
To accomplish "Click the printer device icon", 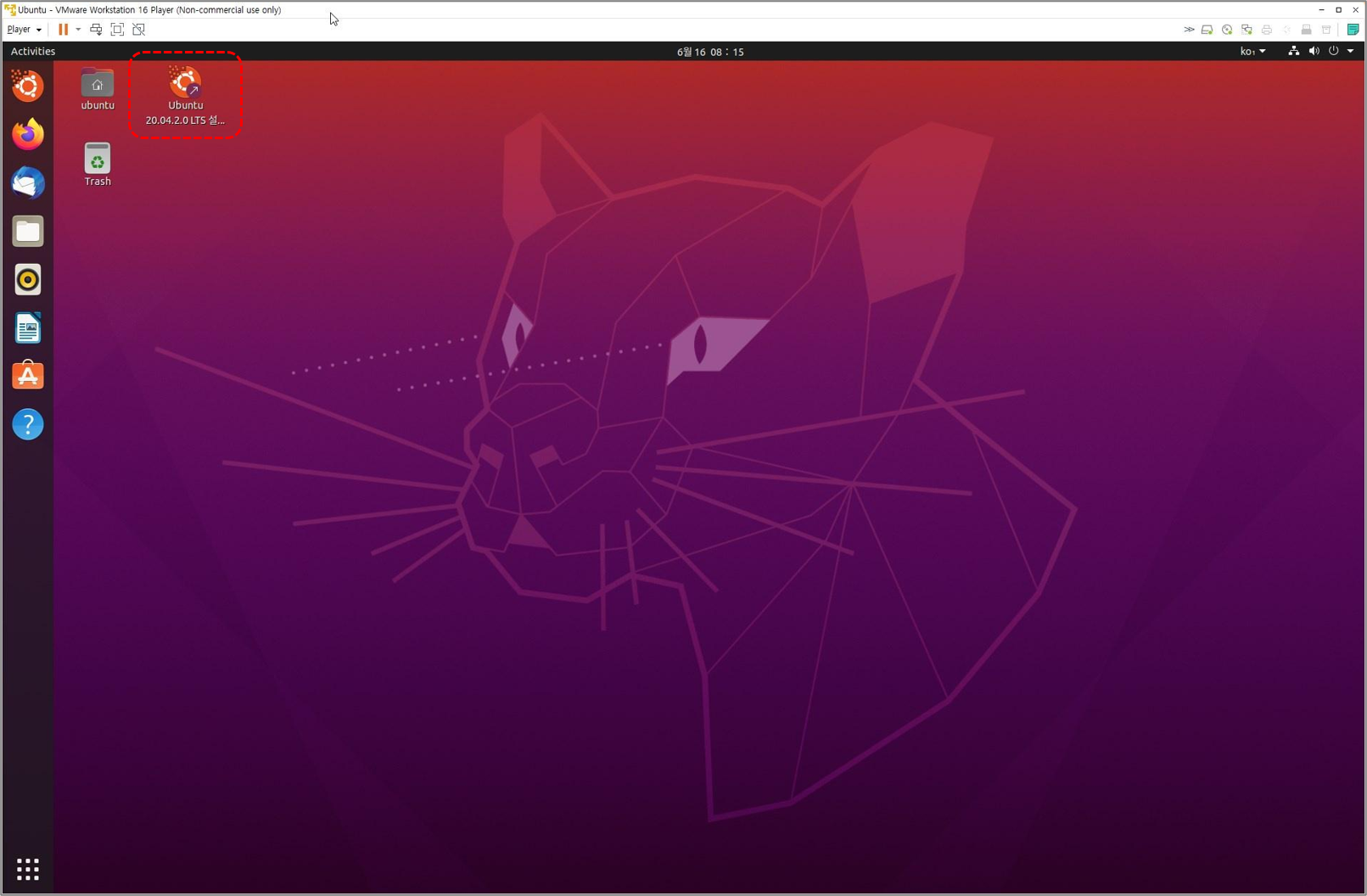I will [1267, 30].
